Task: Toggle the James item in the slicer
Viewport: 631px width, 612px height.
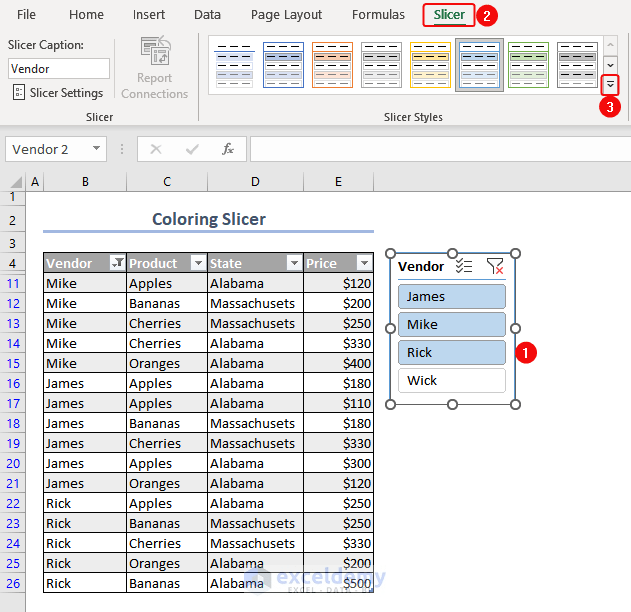Action: pyautogui.click(x=452, y=297)
